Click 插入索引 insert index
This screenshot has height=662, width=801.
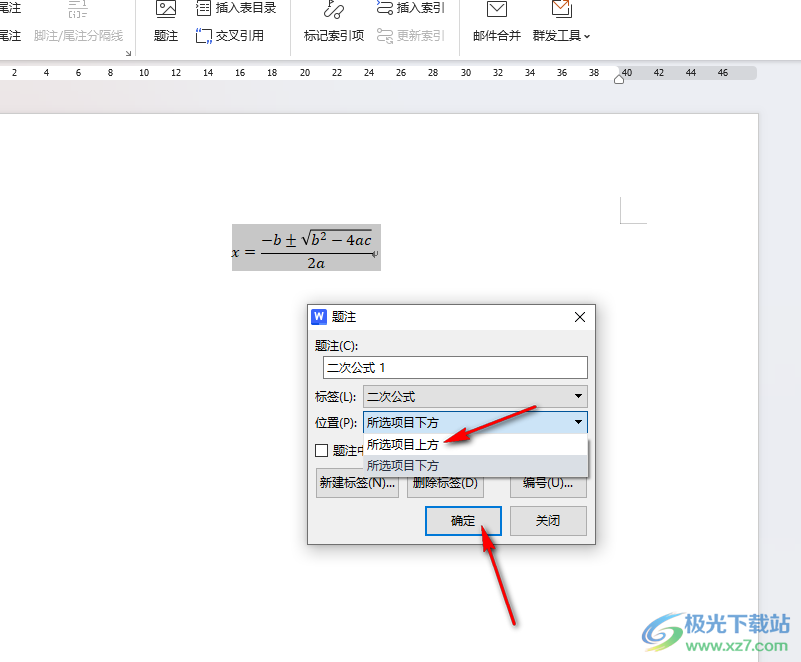[x=411, y=8]
